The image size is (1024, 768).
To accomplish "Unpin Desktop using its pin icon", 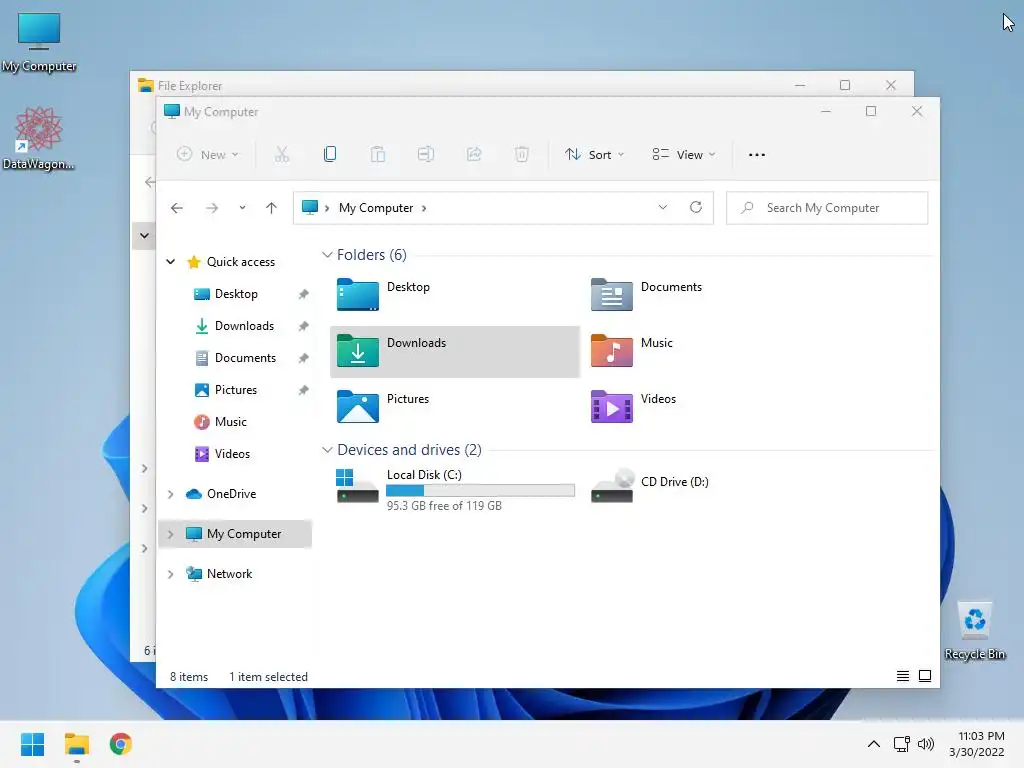I will click(x=303, y=295).
